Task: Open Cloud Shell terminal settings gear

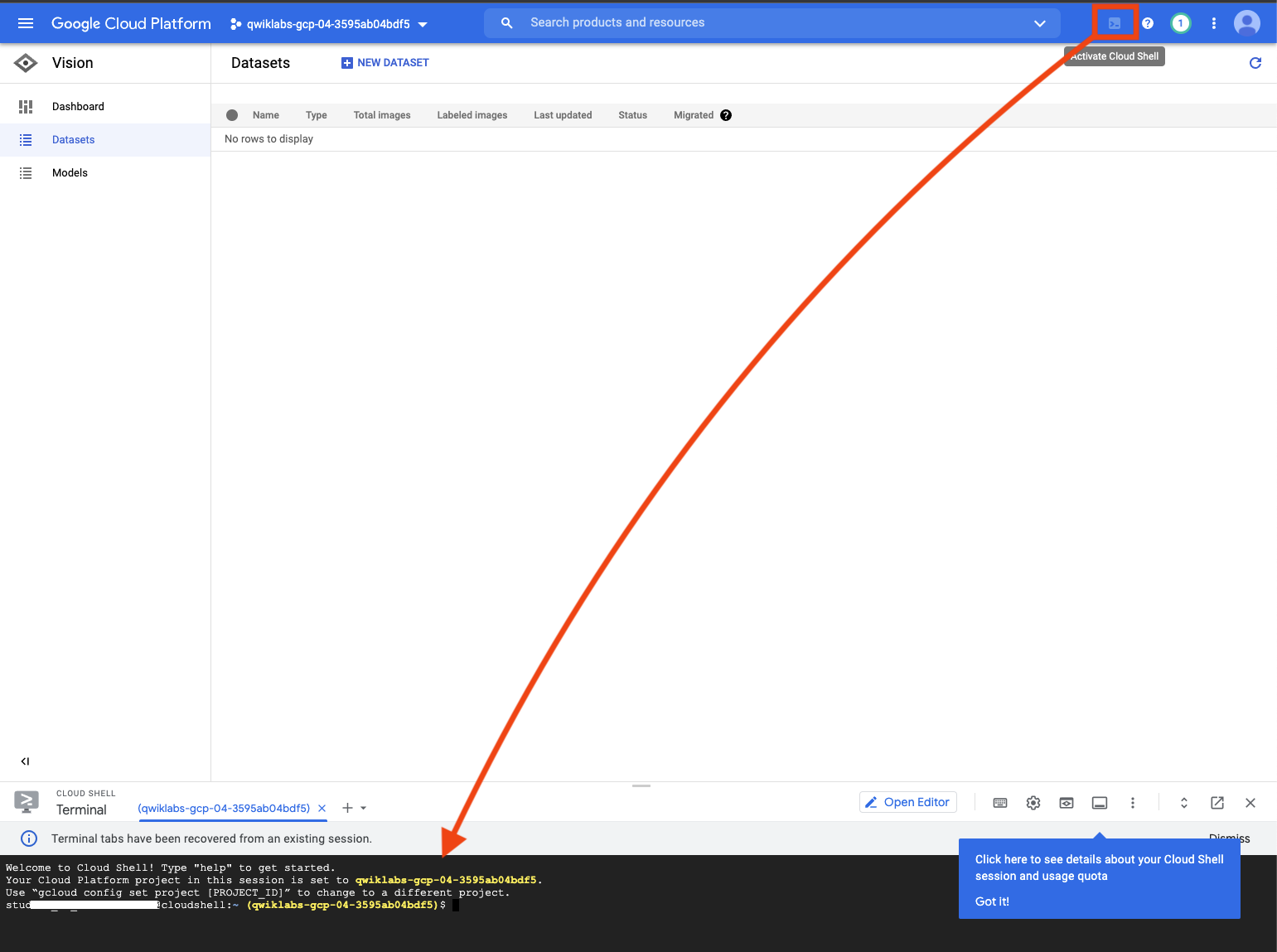Action: tap(1033, 803)
